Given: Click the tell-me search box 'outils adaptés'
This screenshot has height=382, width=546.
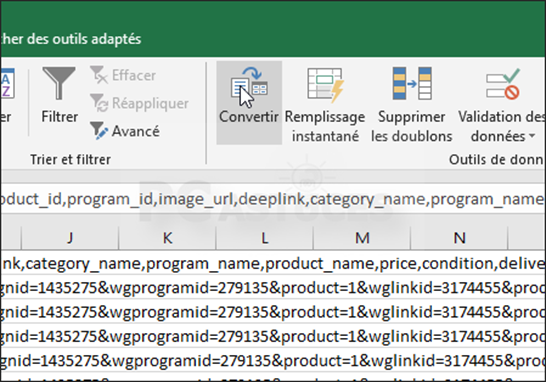Looking at the screenshot, I should tap(71, 39).
